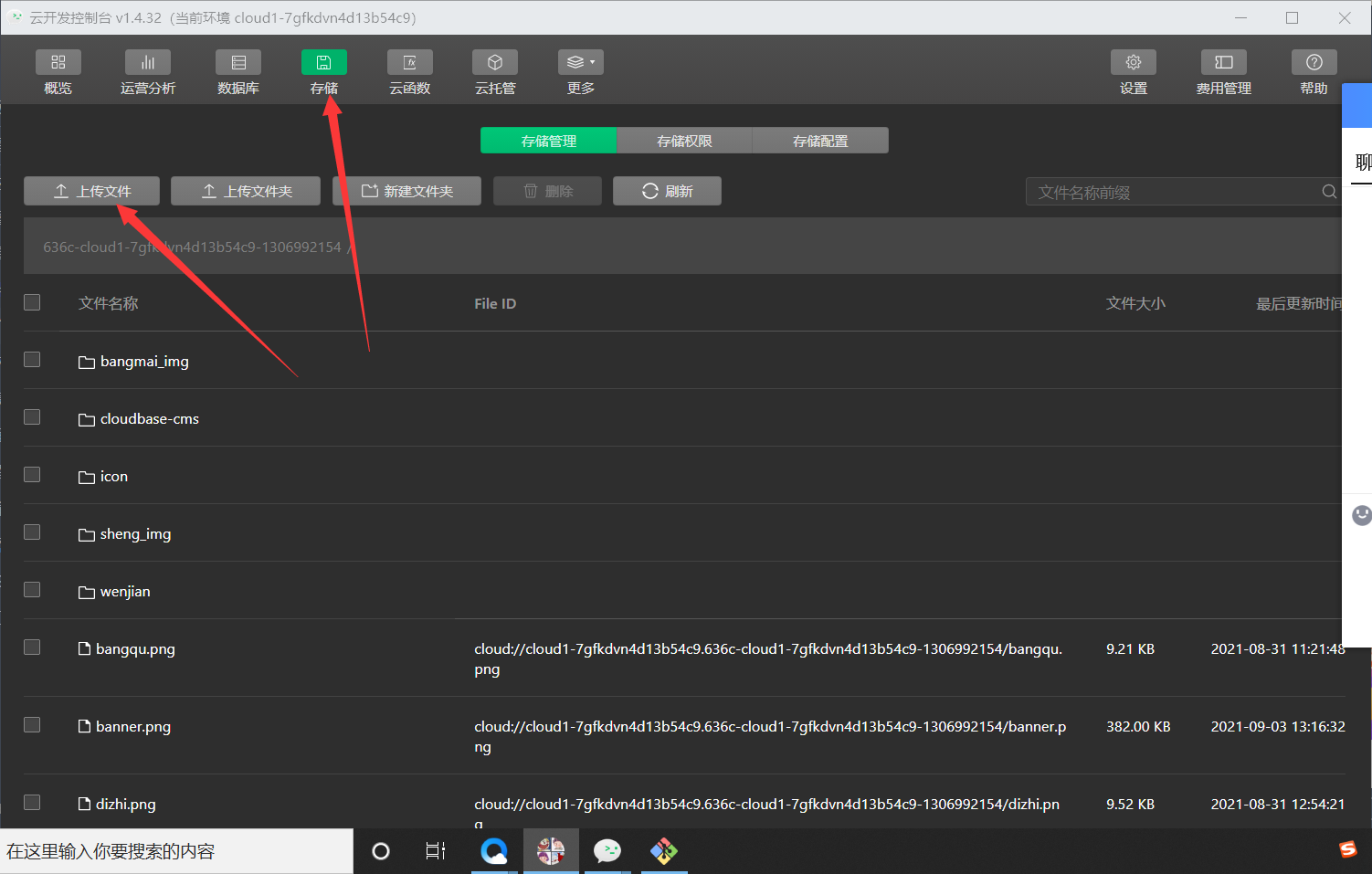Click the 382.00 KB size cell

[1138, 727]
